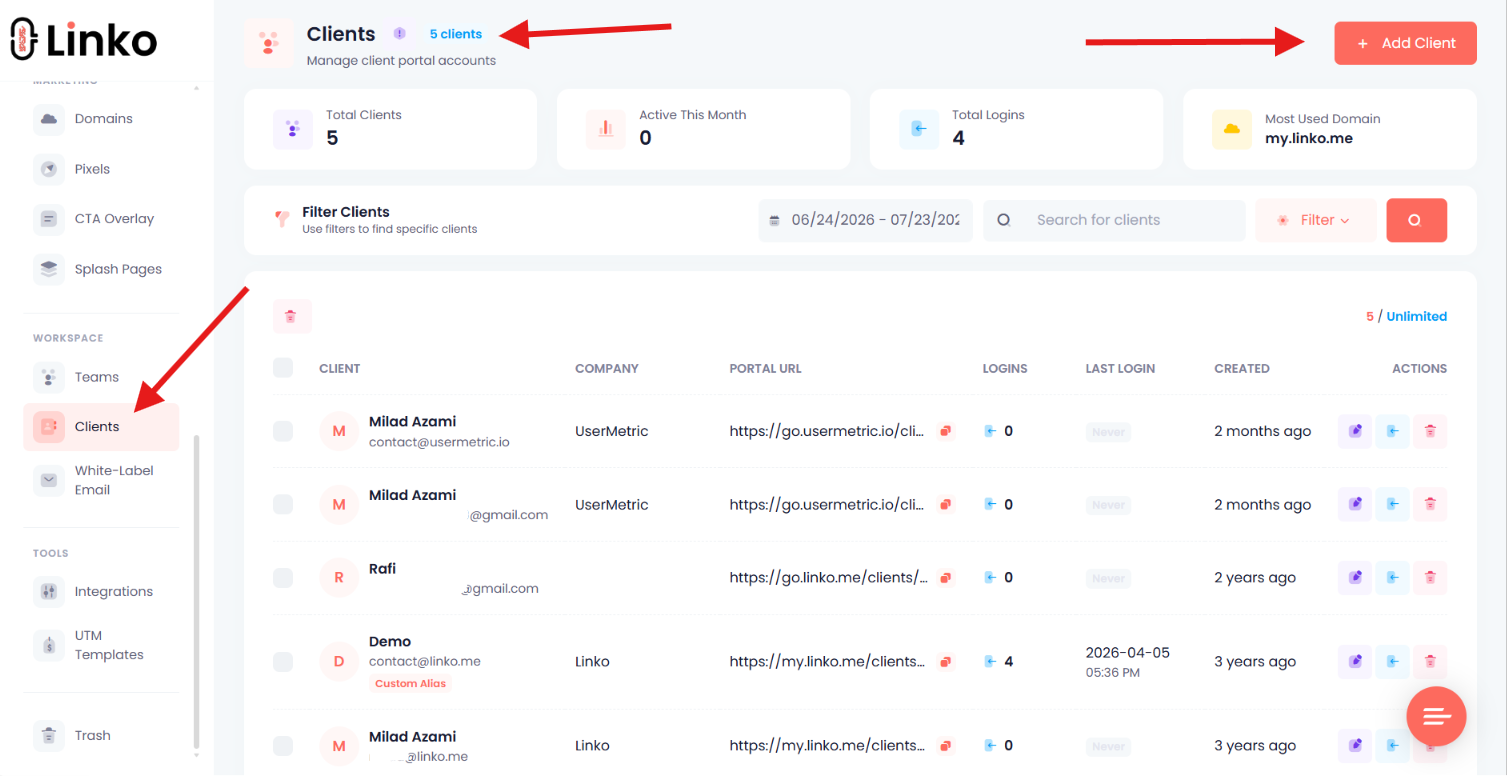Go to Domains in sidebar
Viewport: 1507px width, 776px height.
point(101,119)
